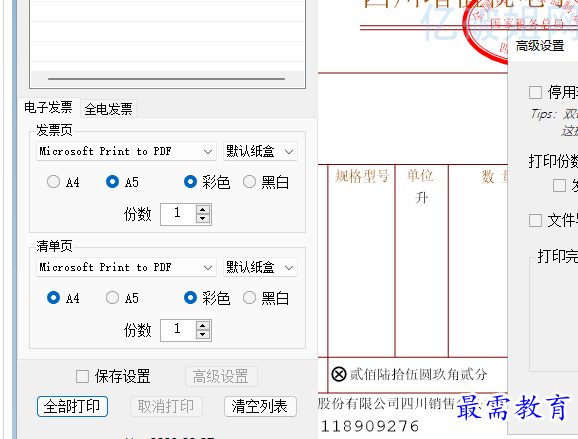Toggle the 停用 checkbox in 高级设置 dialog
The height and width of the screenshot is (439, 578).
tap(535, 92)
